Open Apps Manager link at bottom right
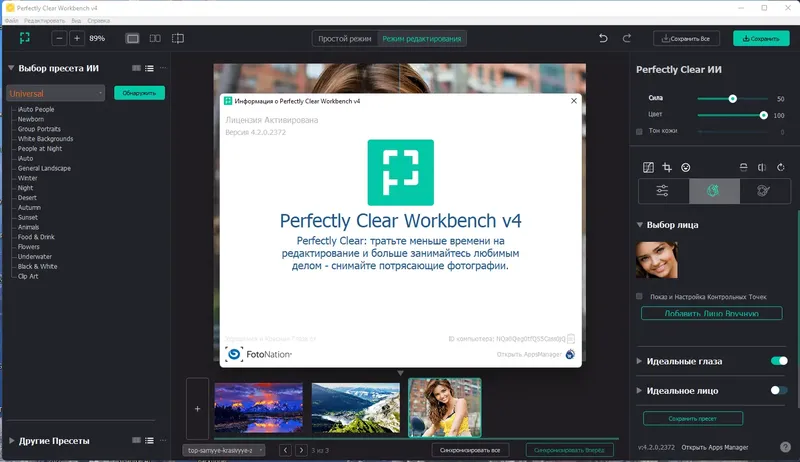 click(x=715, y=447)
